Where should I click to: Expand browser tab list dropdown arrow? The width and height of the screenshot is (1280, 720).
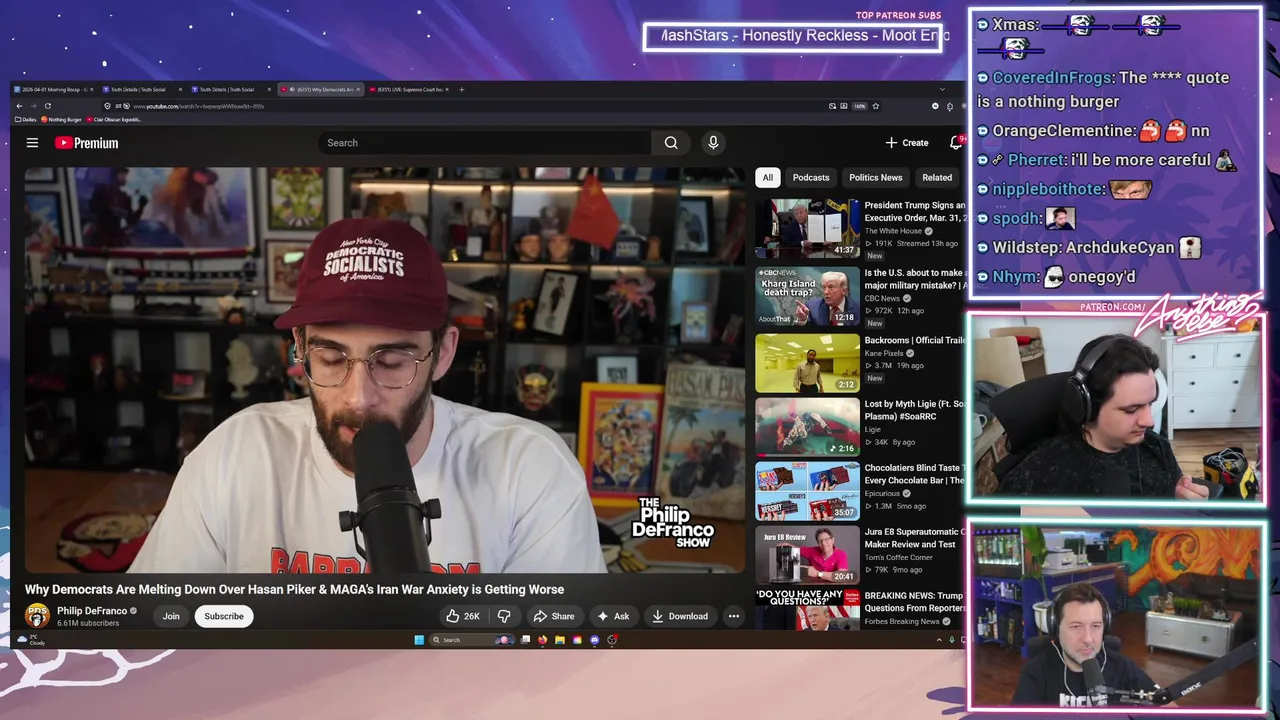point(942,89)
